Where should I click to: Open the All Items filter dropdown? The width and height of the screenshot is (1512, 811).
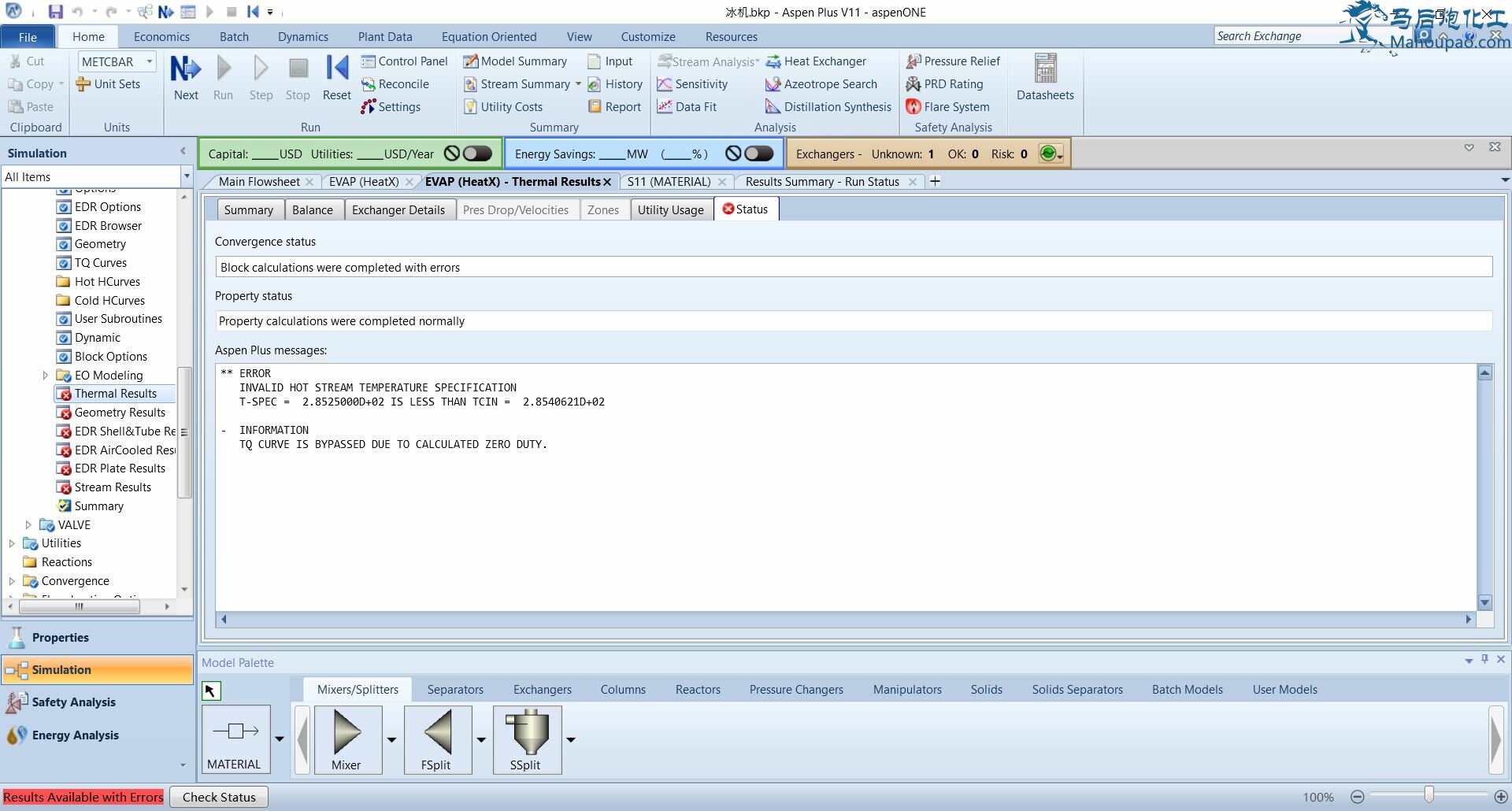tap(187, 176)
